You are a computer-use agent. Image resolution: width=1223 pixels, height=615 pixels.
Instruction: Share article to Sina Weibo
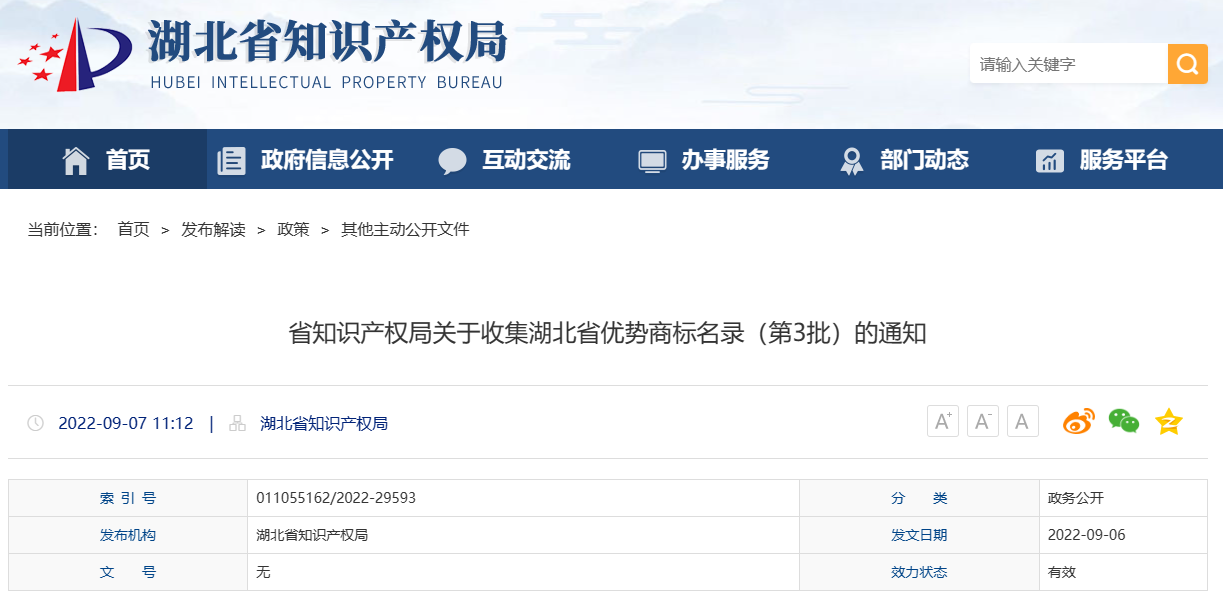(1078, 422)
